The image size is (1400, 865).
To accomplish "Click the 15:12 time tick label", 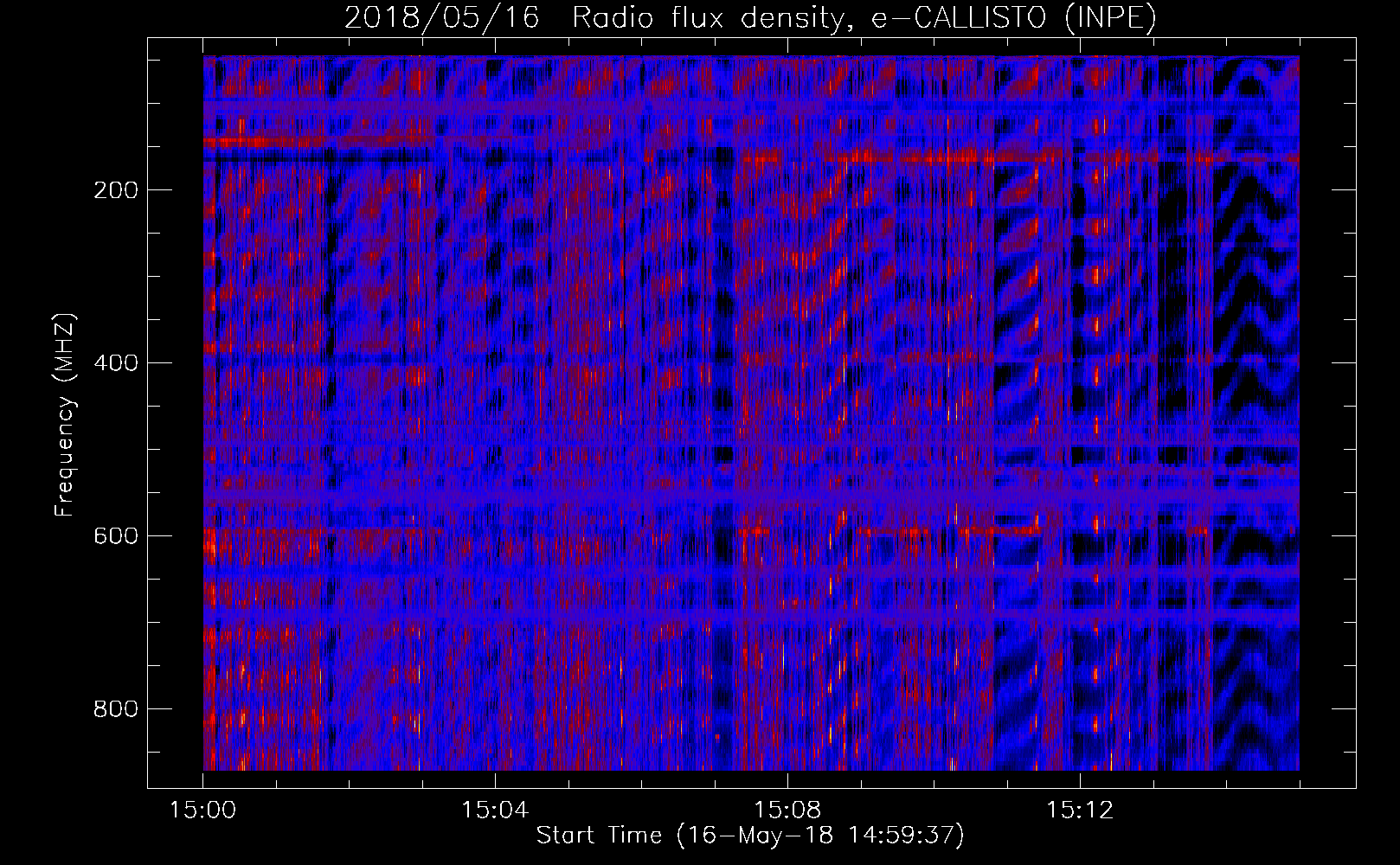I will pos(1079,811).
